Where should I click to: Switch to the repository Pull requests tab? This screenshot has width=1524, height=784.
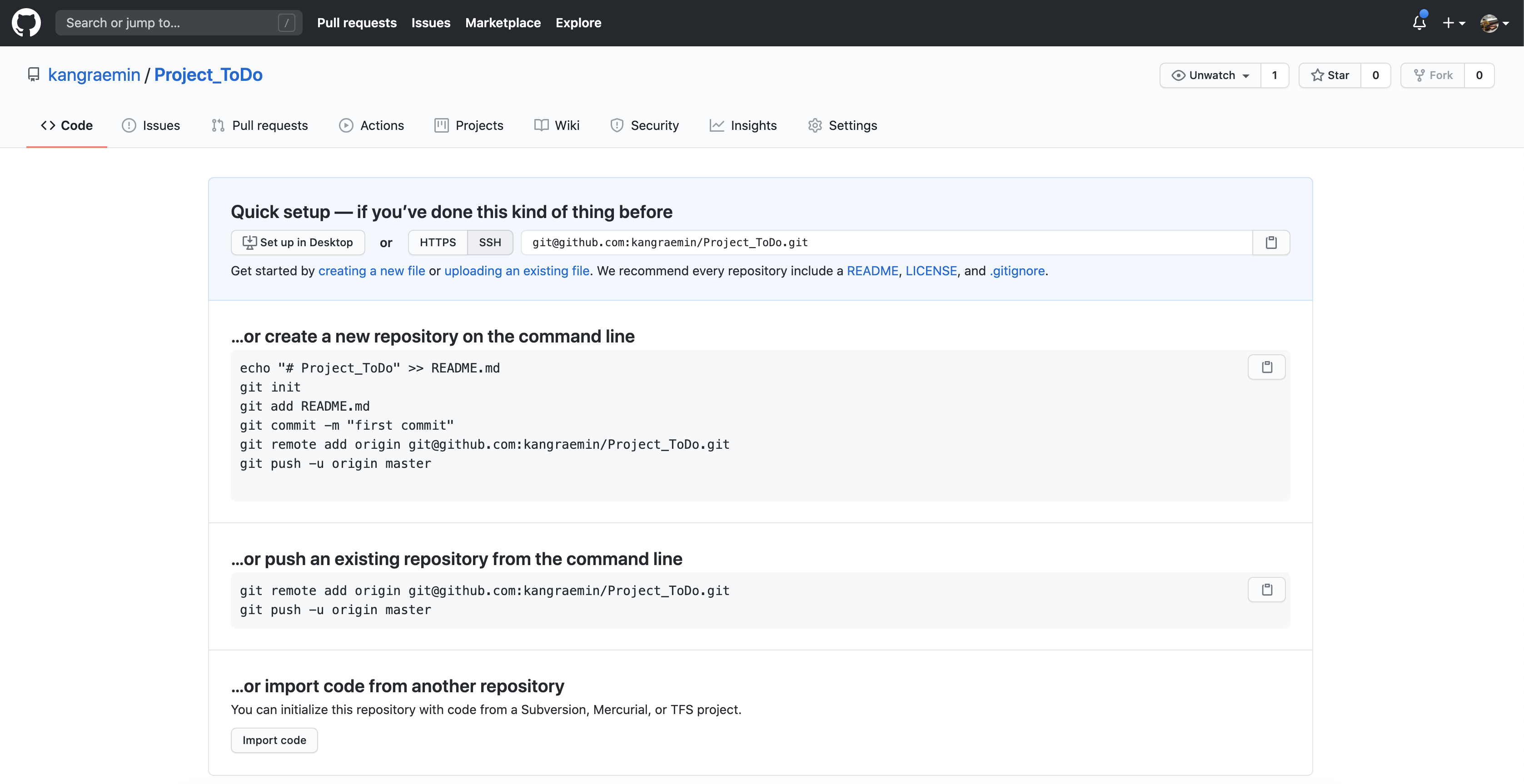260,125
